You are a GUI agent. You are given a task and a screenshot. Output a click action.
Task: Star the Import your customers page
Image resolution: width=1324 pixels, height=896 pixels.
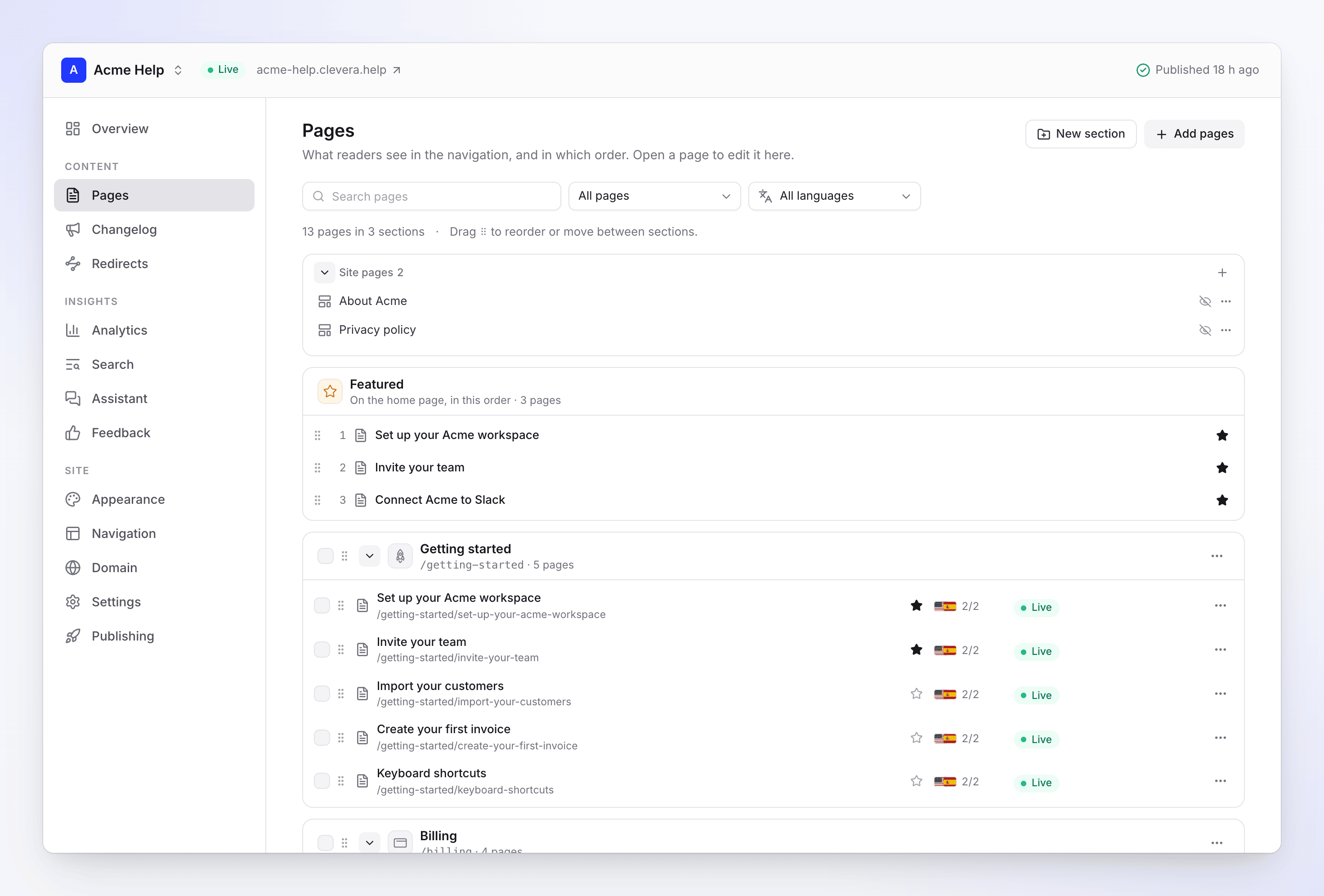(916, 694)
